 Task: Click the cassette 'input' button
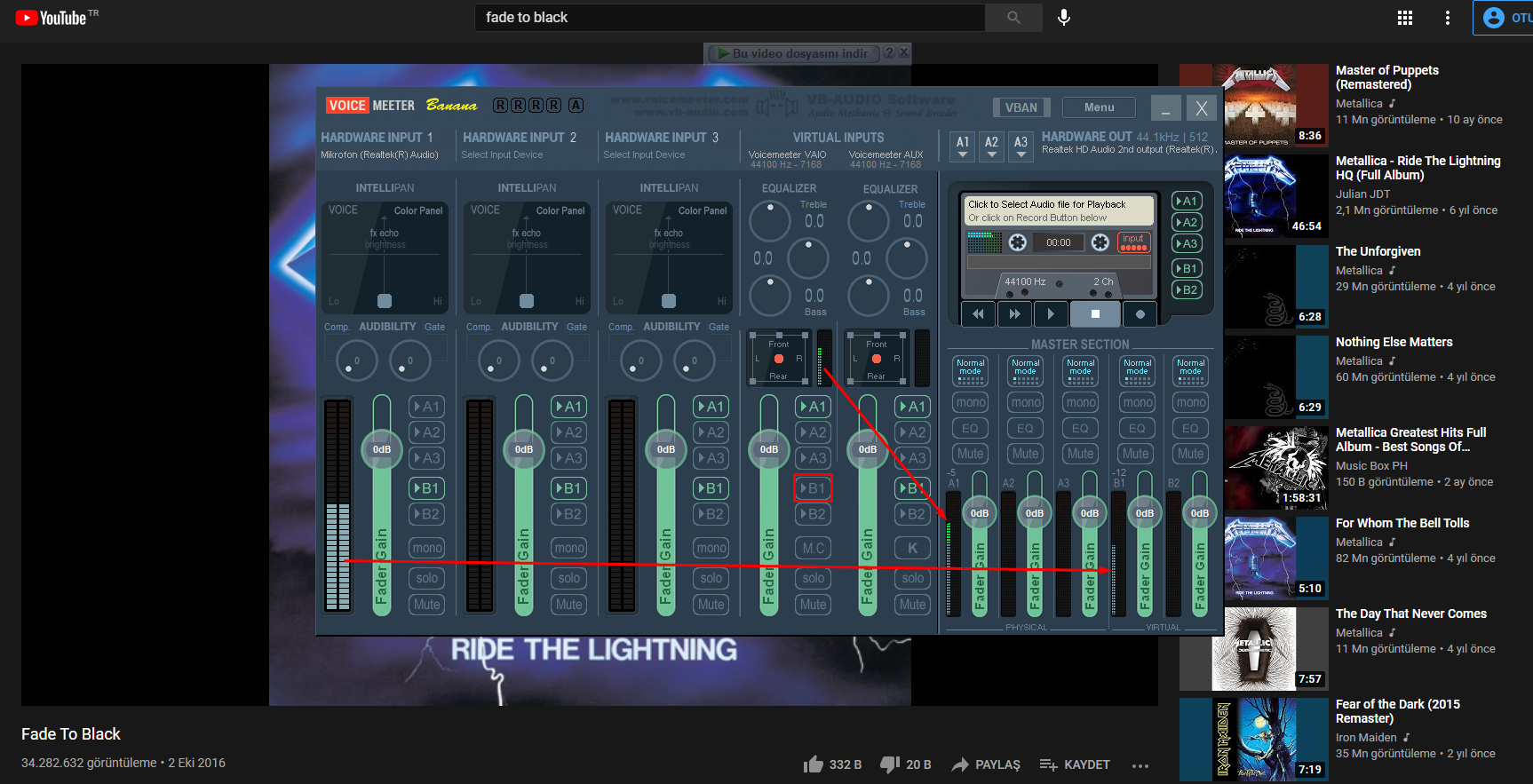pyautogui.click(x=1133, y=242)
